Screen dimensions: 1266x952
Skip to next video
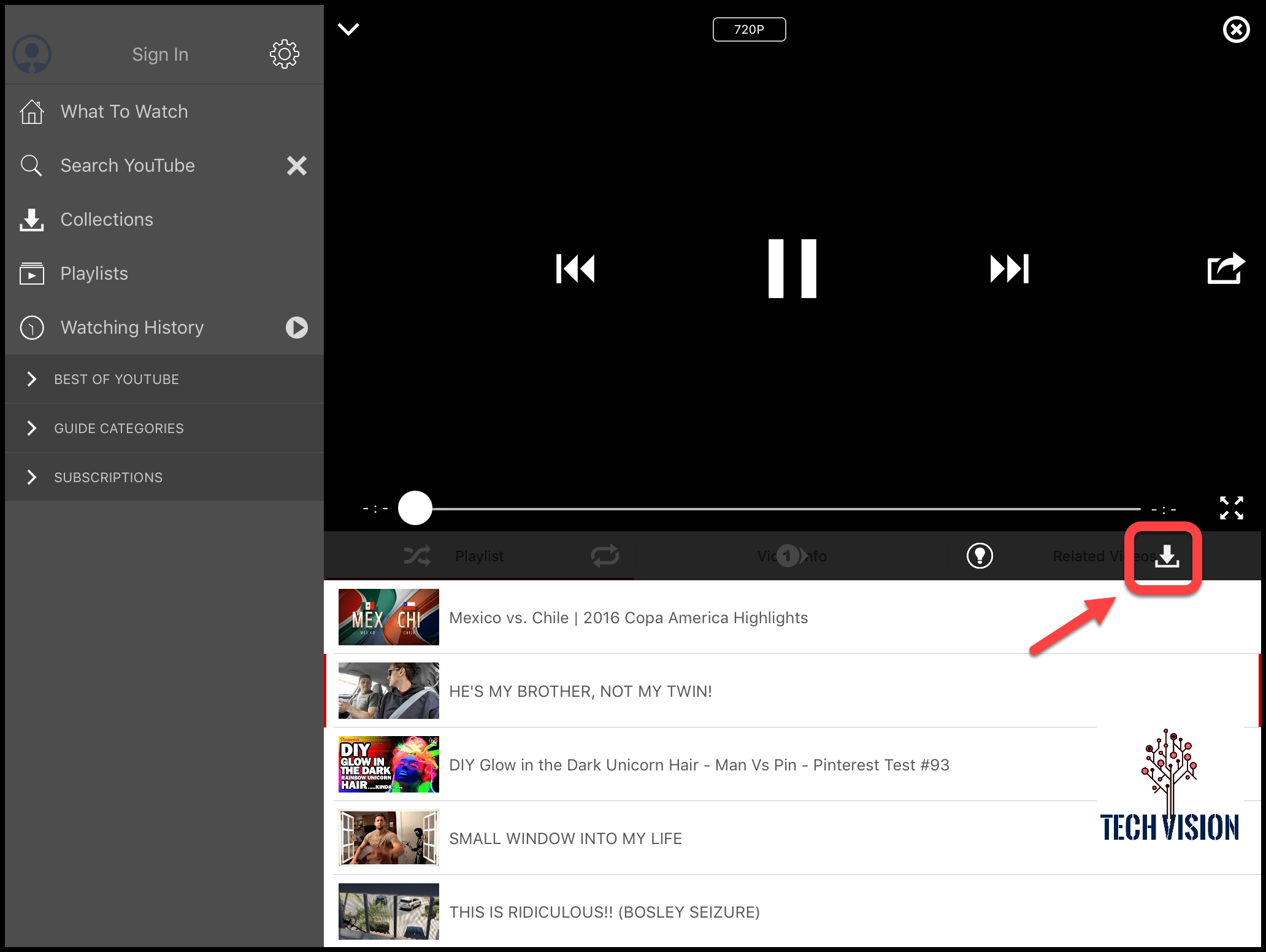click(1009, 269)
